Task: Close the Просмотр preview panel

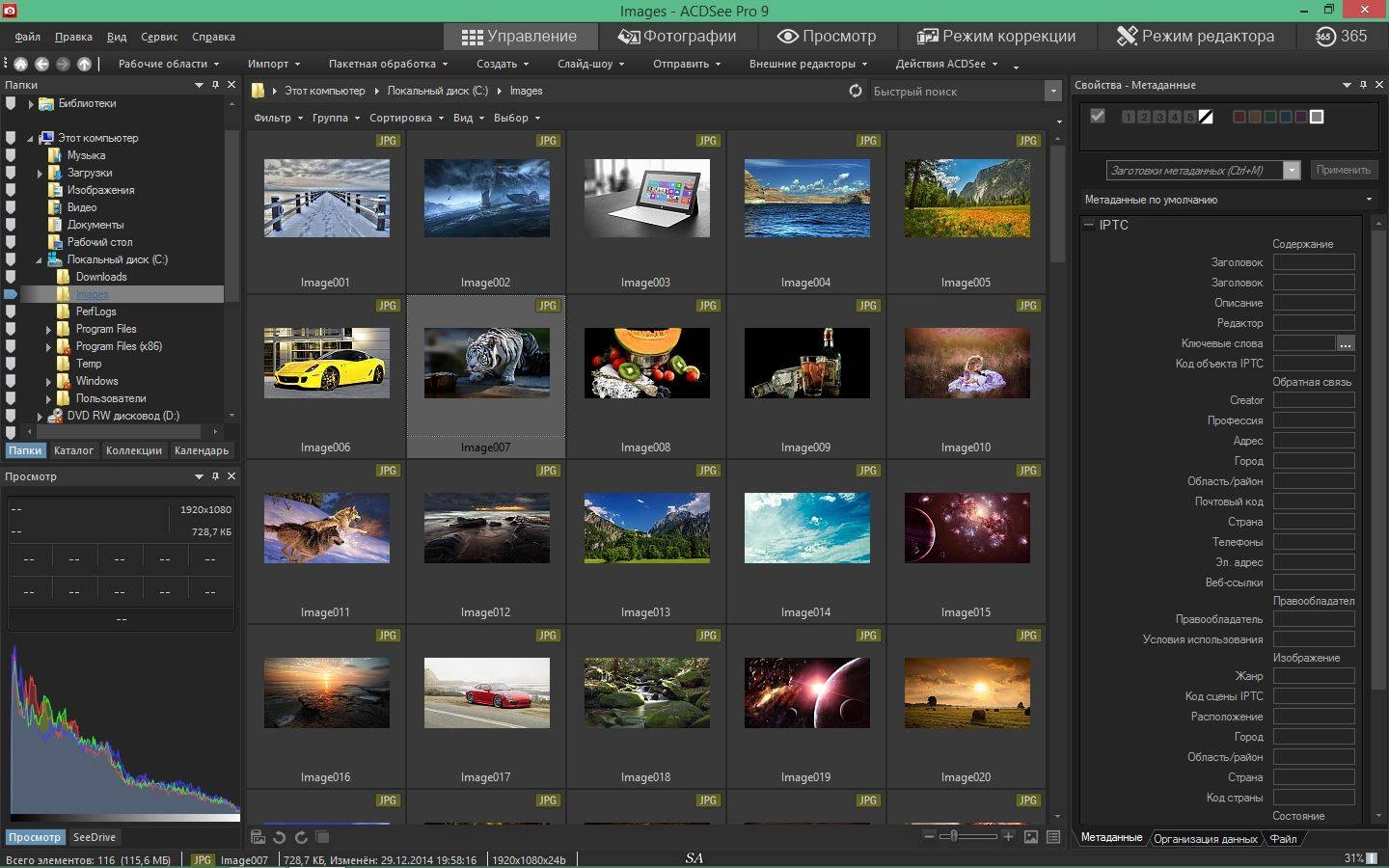Action: coord(231,476)
